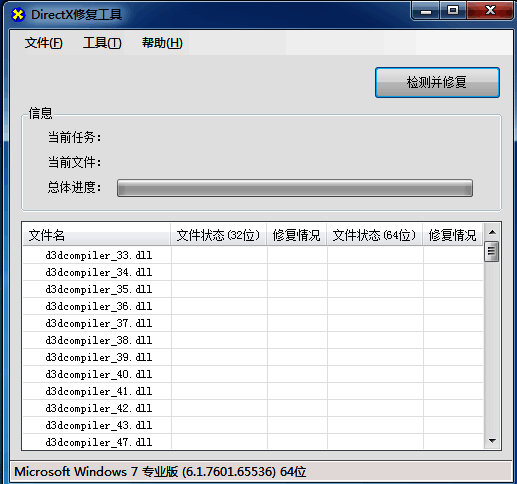The height and width of the screenshot is (484, 517).
Task: Select row d3dcompiler_43.dll
Action: [x=253, y=425]
